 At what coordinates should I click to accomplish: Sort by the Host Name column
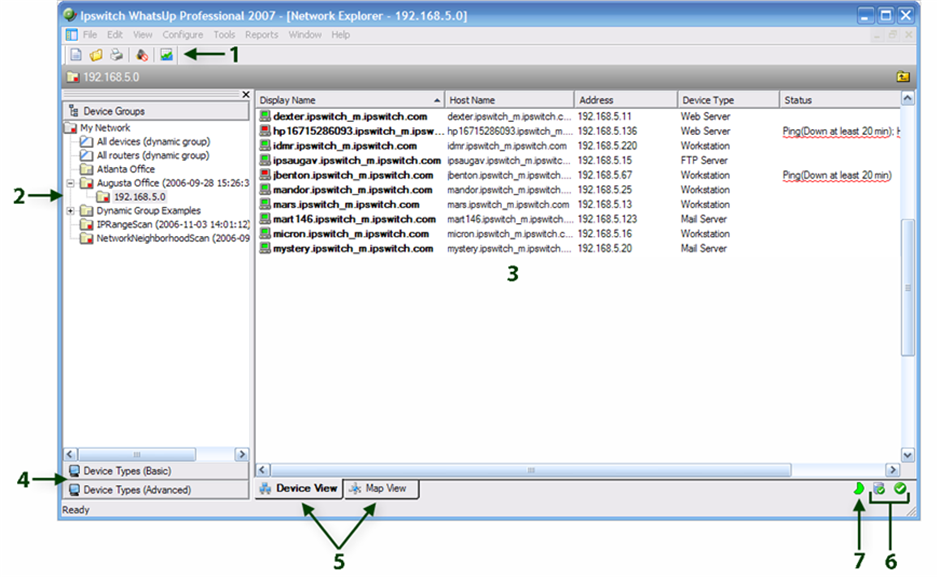[510, 100]
